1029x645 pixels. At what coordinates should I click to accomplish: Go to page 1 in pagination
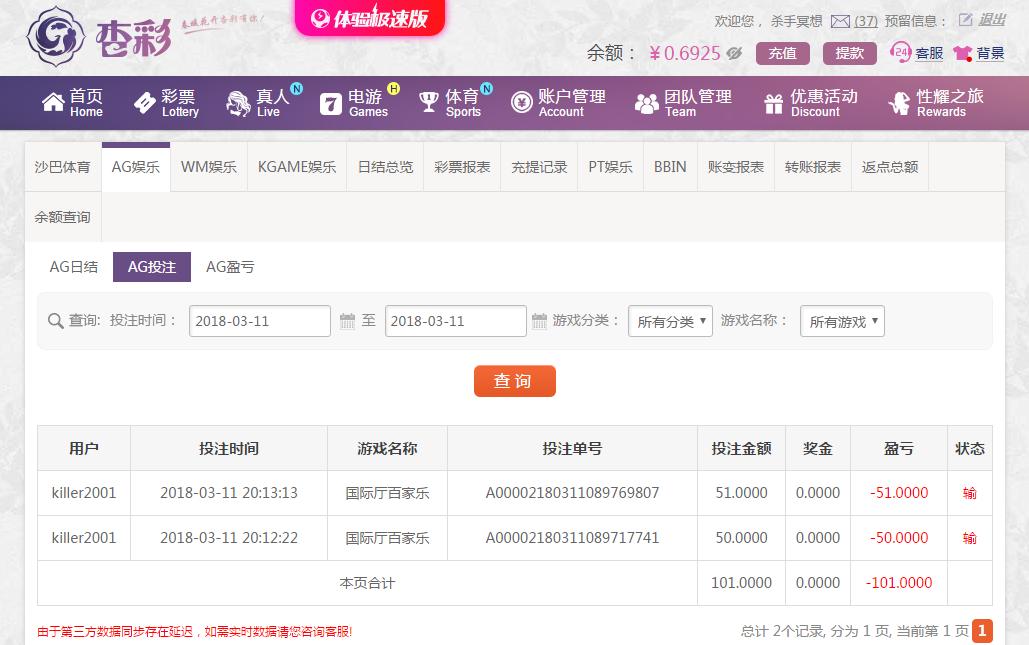tap(982, 631)
